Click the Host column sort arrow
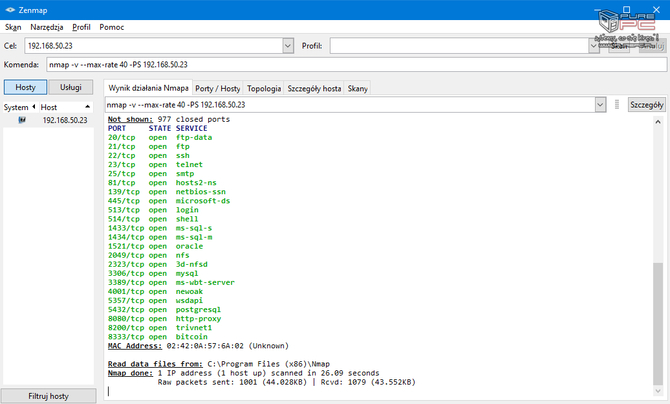670x404 pixels. pos(88,106)
